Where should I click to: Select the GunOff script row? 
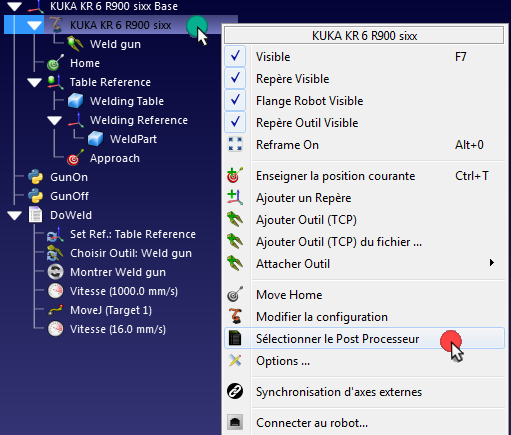(69, 196)
